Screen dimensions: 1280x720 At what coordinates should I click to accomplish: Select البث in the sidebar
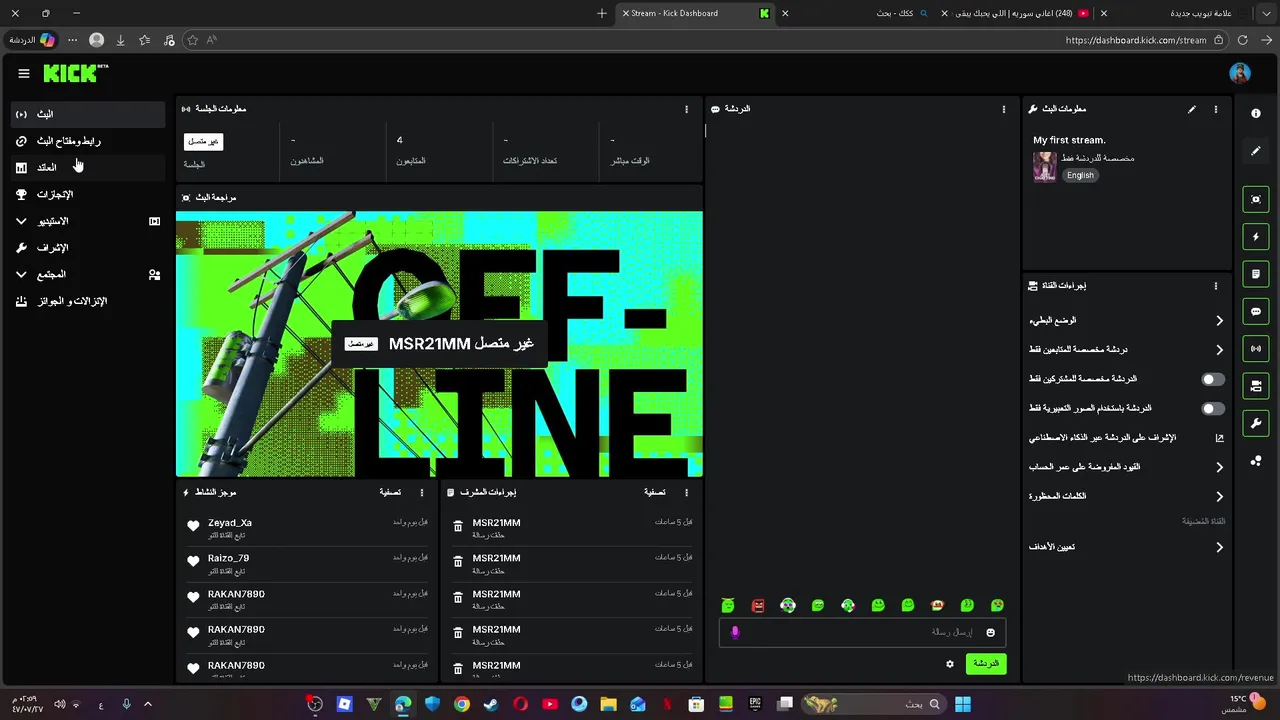tap(88, 114)
